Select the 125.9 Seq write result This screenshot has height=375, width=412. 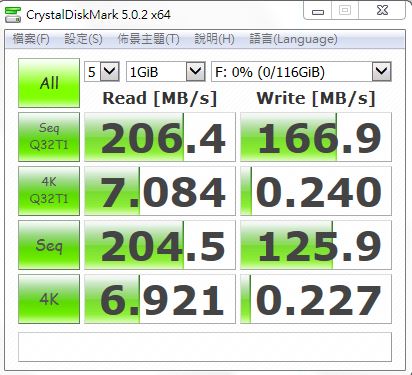(316, 245)
